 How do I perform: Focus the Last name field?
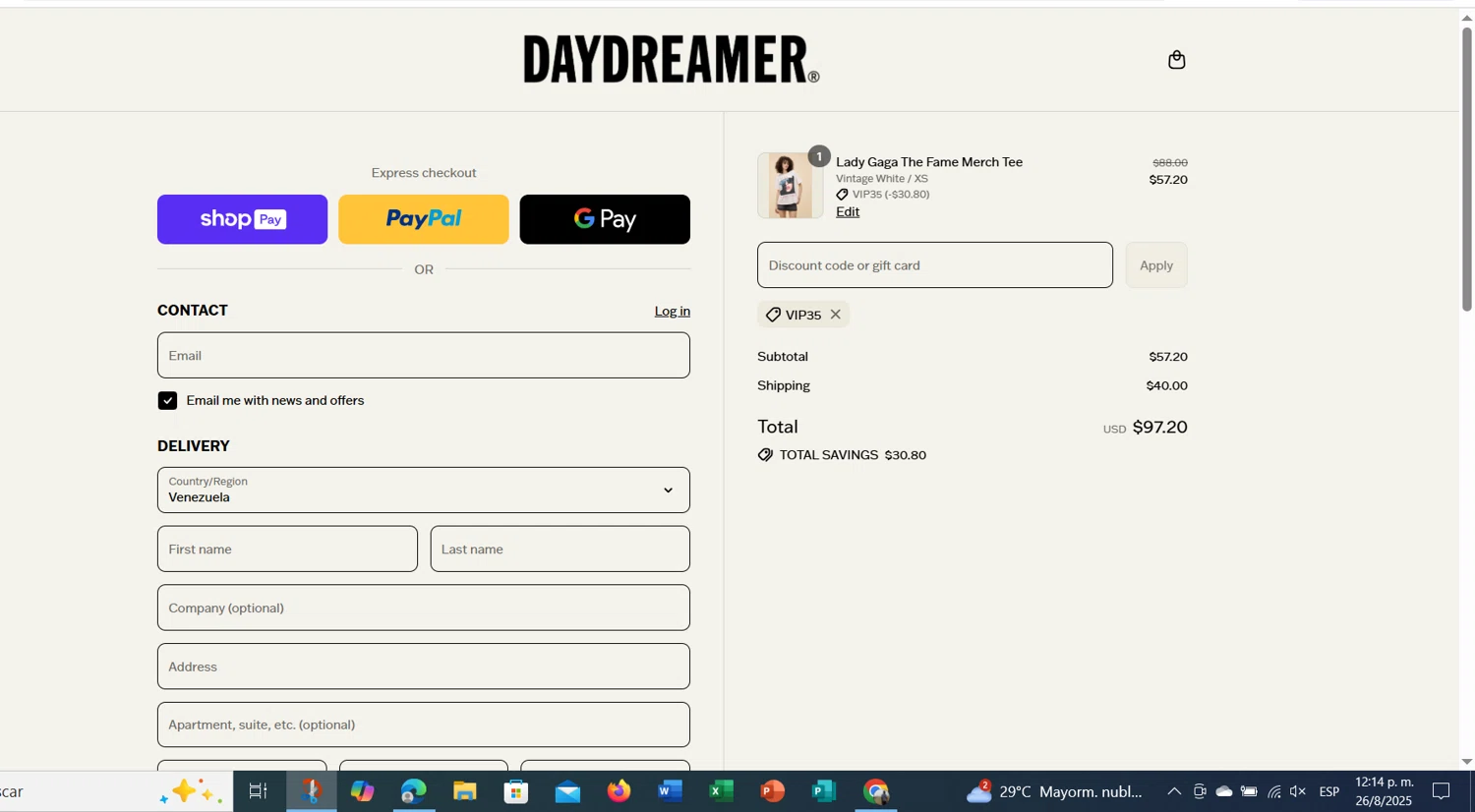pyautogui.click(x=560, y=549)
